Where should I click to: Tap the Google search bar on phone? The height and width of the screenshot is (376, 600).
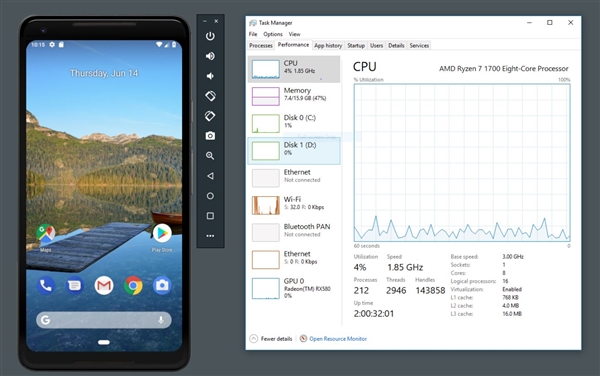click(x=104, y=320)
